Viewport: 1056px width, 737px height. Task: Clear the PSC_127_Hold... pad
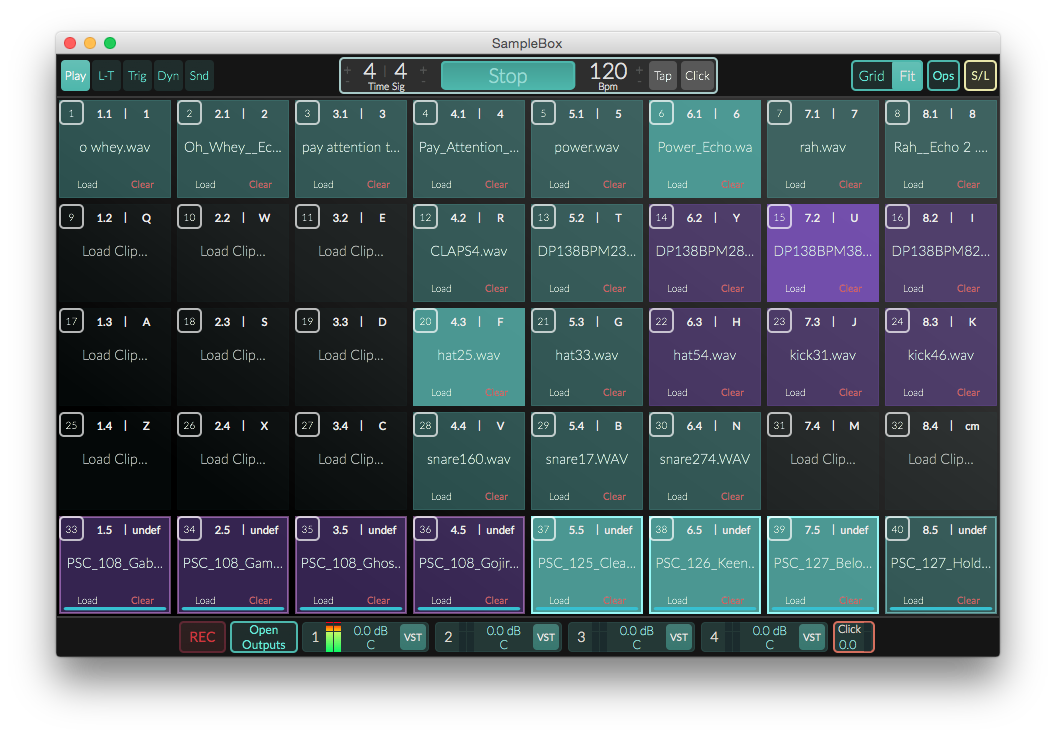pyautogui.click(x=968, y=600)
